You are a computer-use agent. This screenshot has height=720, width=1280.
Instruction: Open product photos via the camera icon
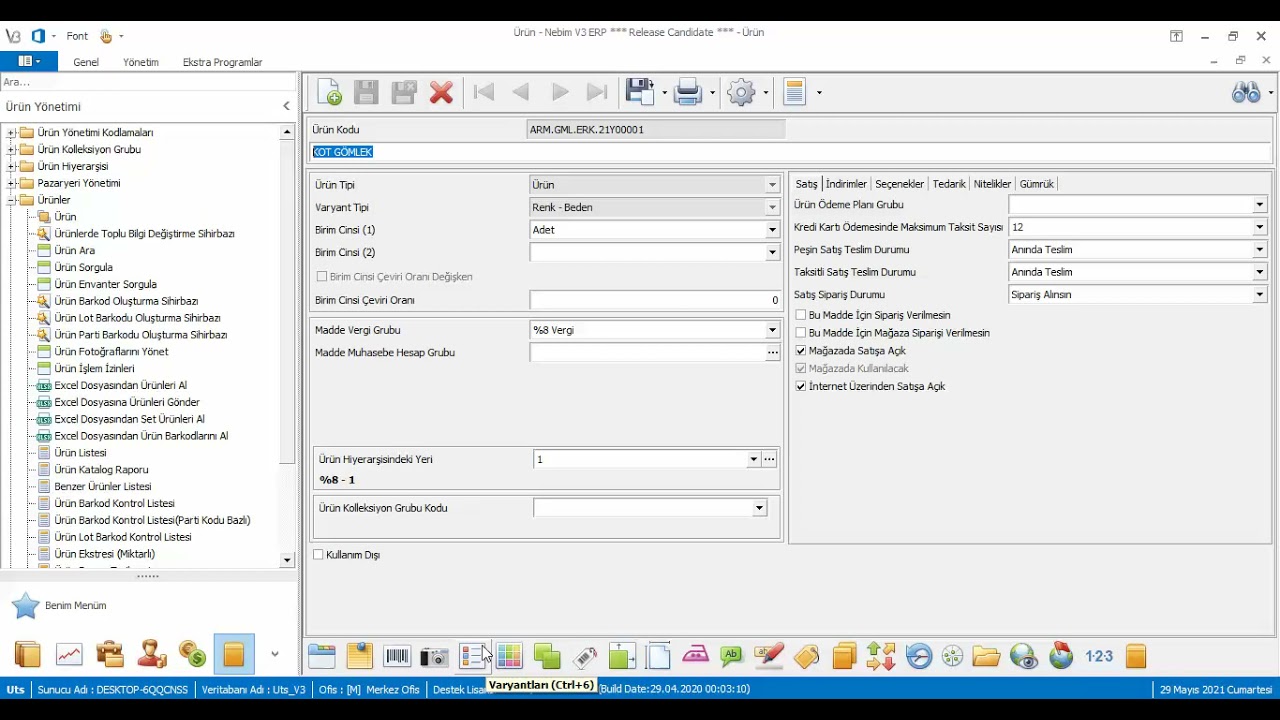(x=434, y=656)
